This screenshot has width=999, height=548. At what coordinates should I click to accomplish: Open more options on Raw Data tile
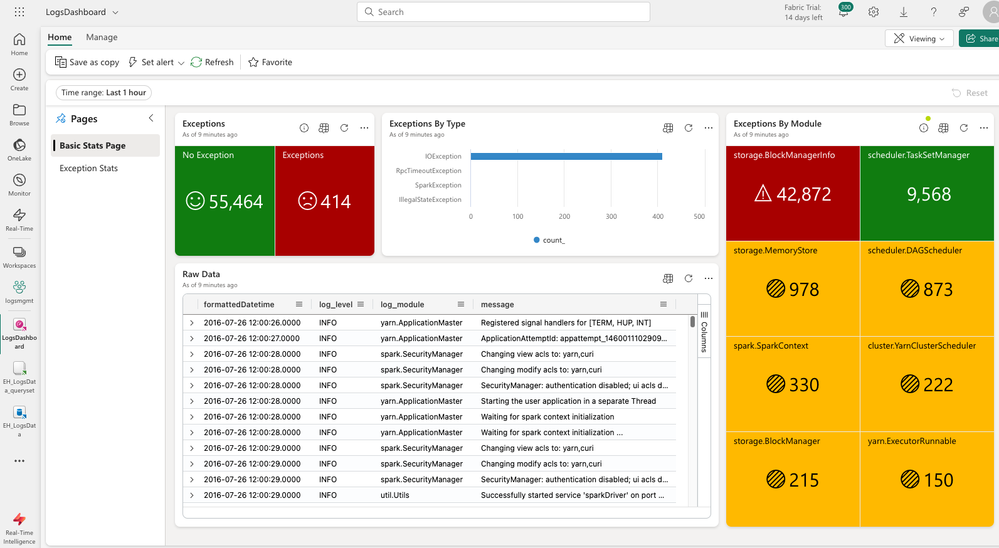(x=708, y=278)
